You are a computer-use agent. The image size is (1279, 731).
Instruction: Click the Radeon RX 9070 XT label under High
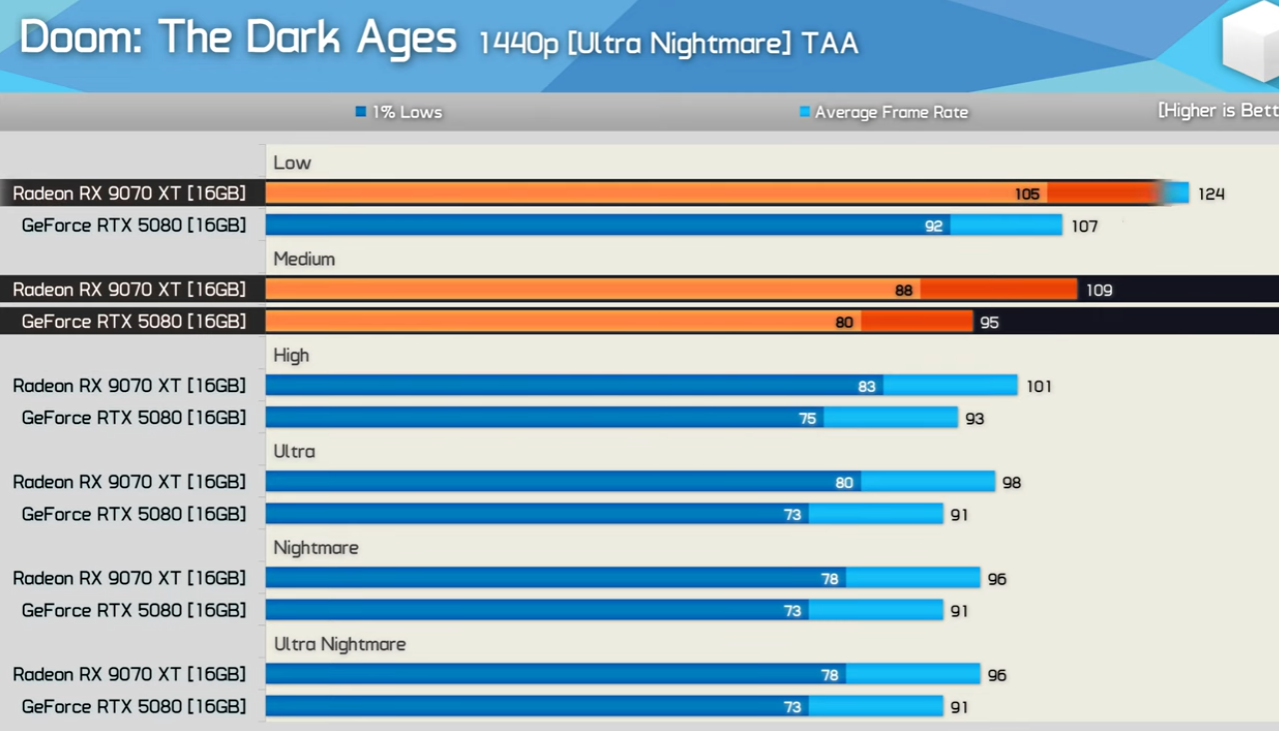tap(129, 385)
